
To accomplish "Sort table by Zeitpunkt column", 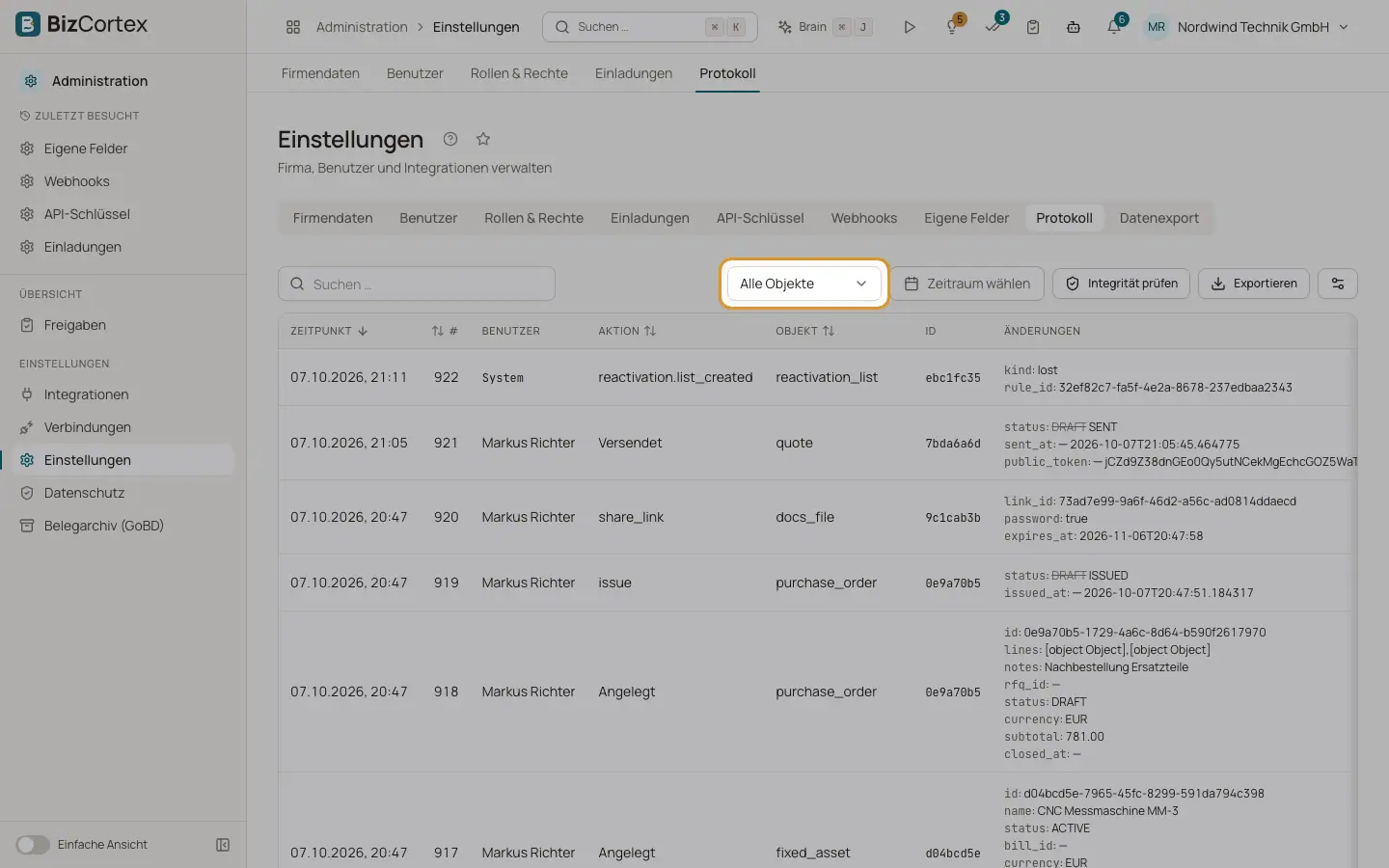I will 329,331.
